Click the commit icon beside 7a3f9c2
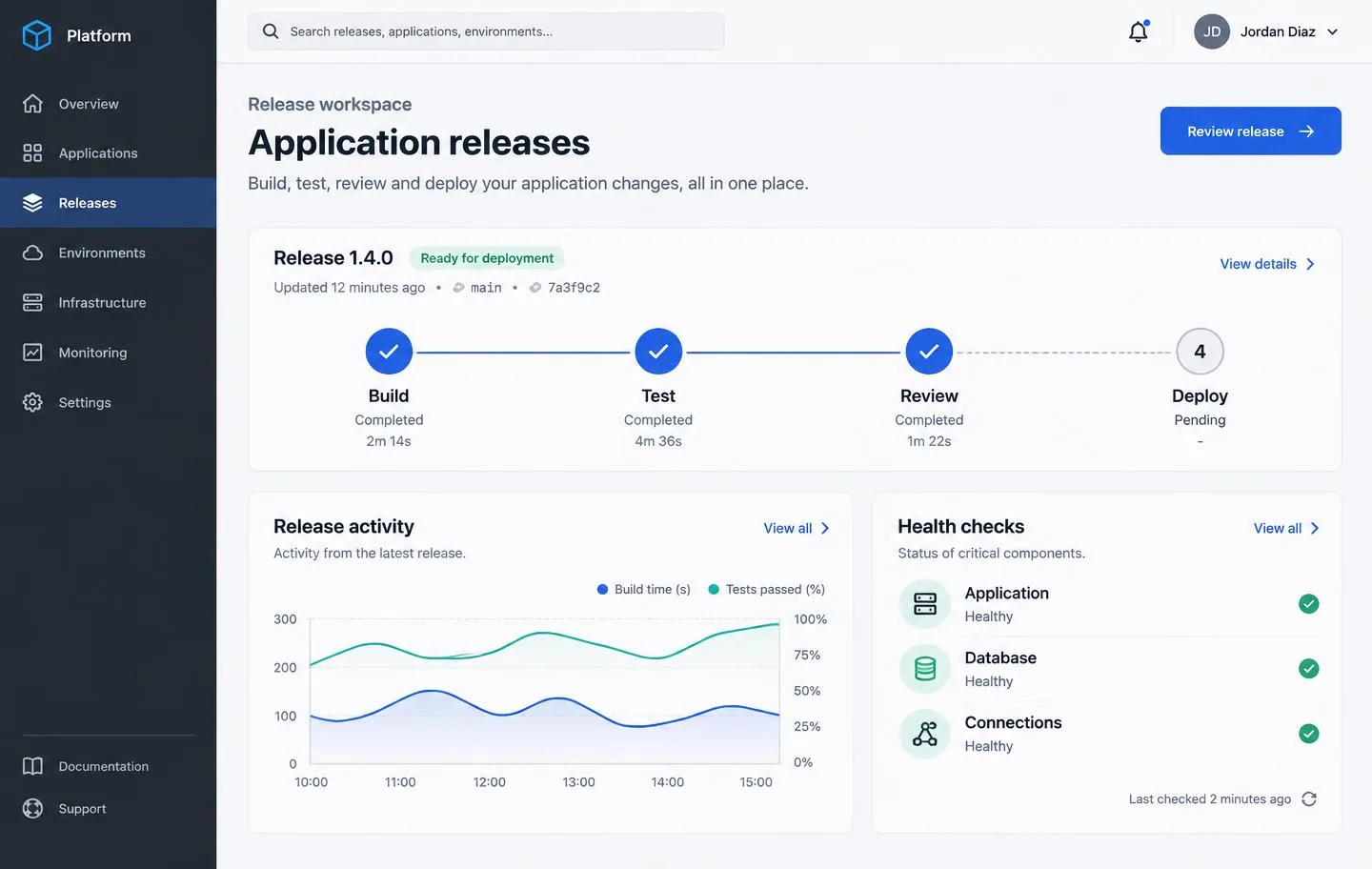This screenshot has width=1372, height=869. pyautogui.click(x=535, y=288)
